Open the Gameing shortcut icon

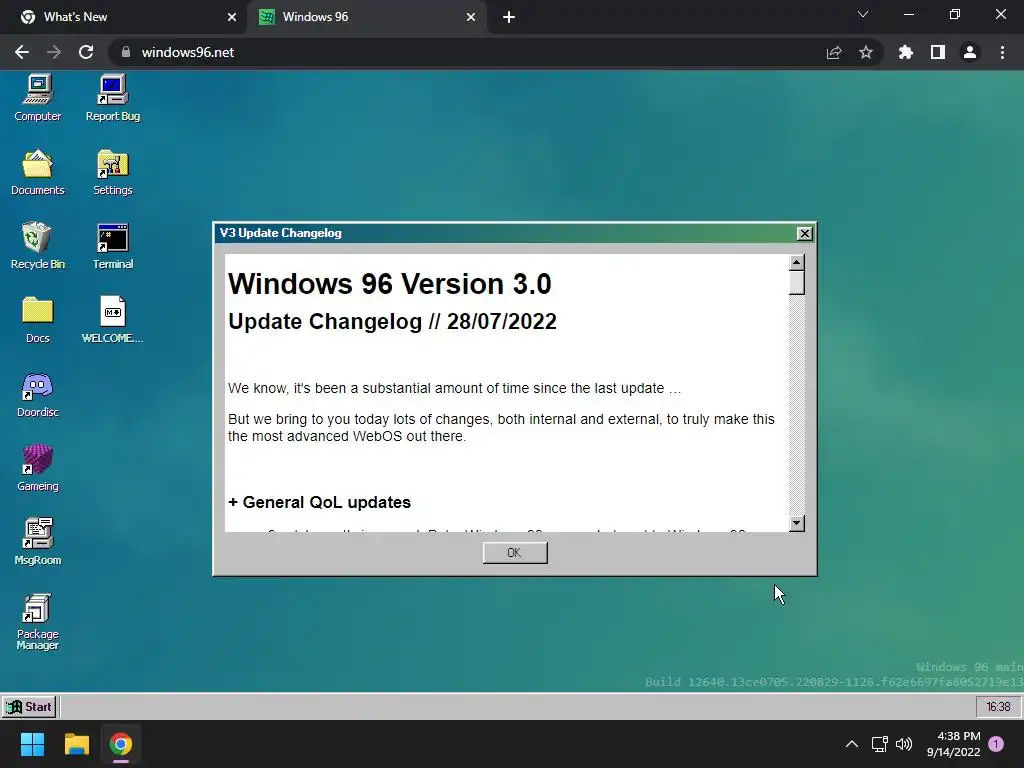pyautogui.click(x=37, y=468)
